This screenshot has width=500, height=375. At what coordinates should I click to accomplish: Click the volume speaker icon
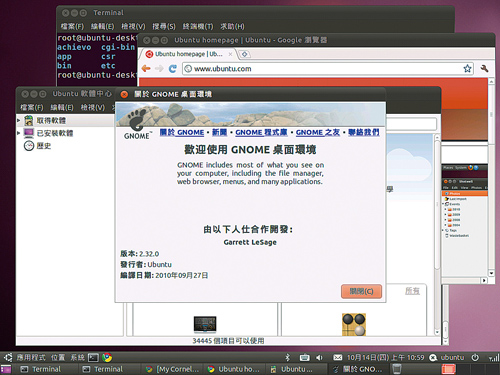[x=319, y=358]
